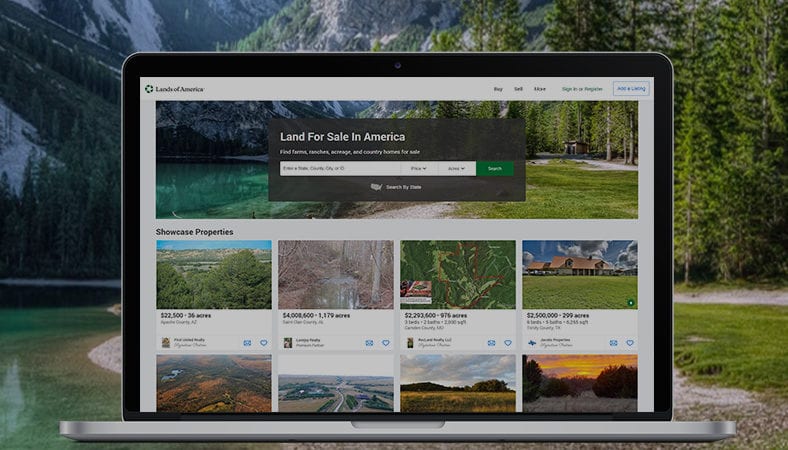The height and width of the screenshot is (450, 788).
Task: Open the More menu in the top navigation
Action: pos(540,89)
